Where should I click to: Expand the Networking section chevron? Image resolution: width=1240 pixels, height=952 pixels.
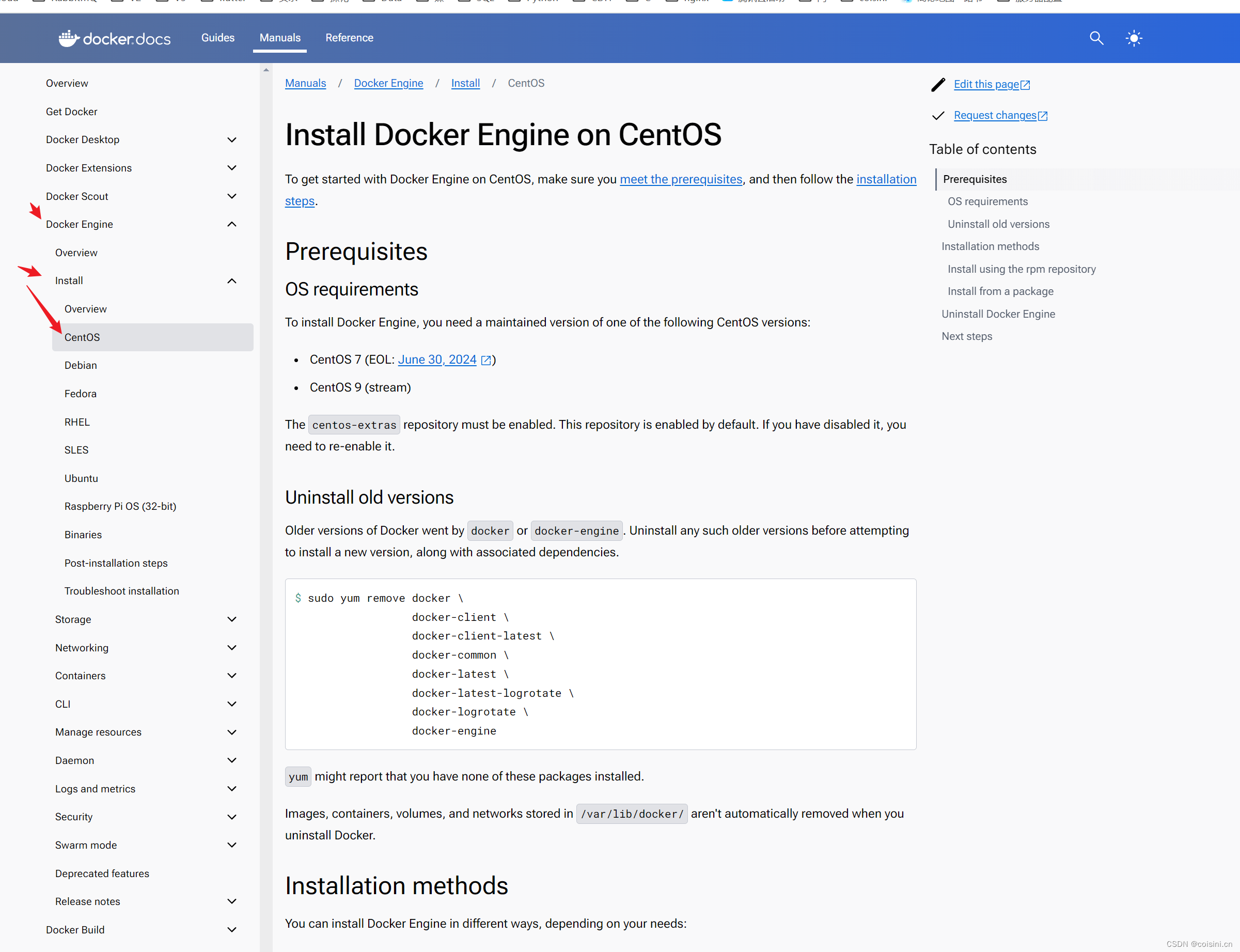tap(232, 648)
